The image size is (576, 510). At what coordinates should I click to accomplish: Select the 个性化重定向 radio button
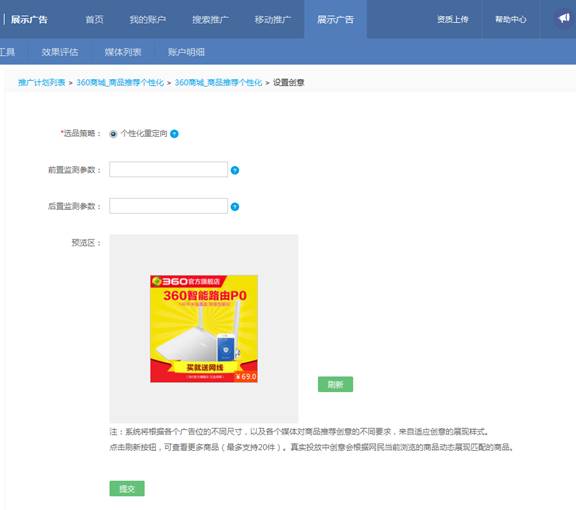[x=113, y=134]
